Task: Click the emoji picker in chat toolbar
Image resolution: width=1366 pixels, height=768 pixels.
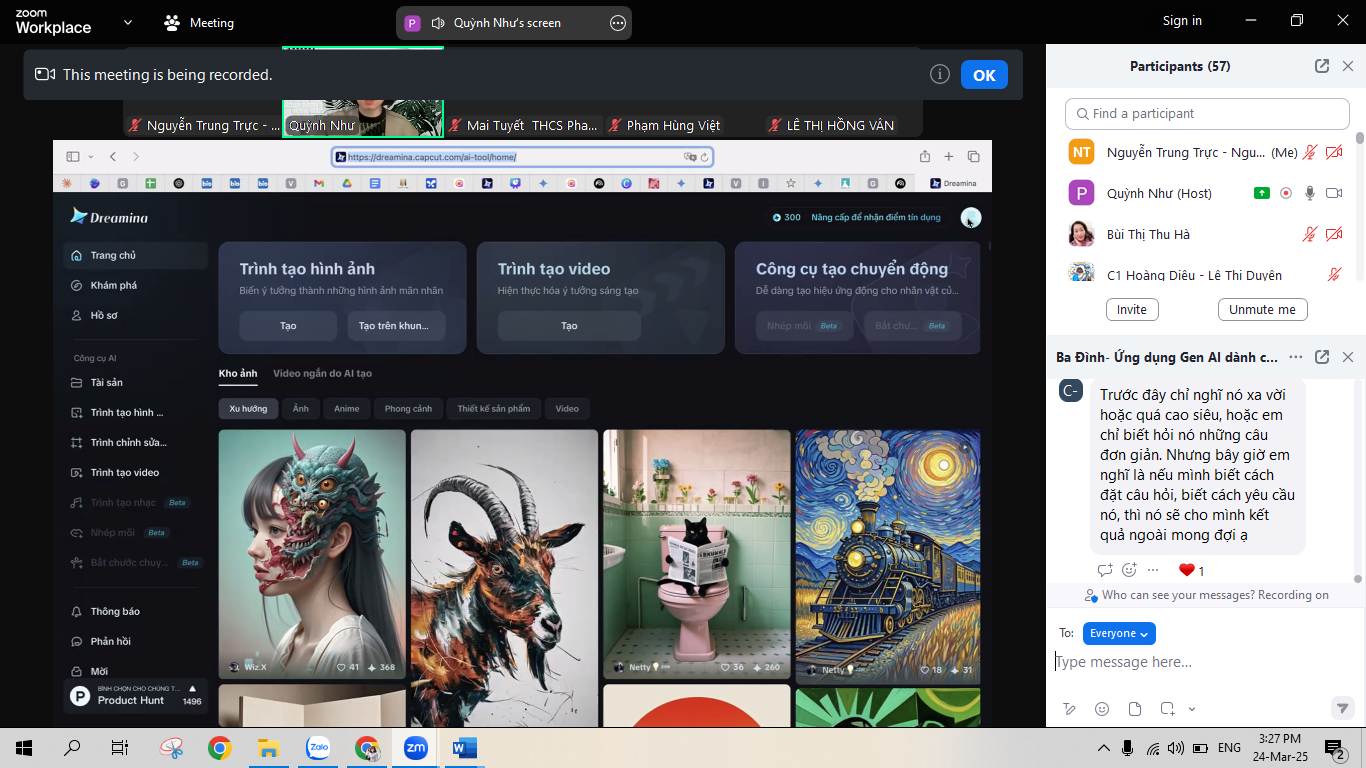Action: 1102,709
